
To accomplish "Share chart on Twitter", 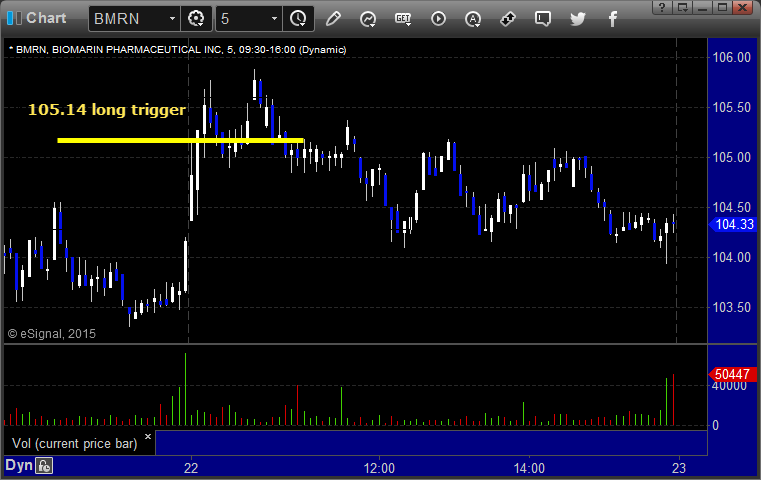I will pyautogui.click(x=578, y=19).
